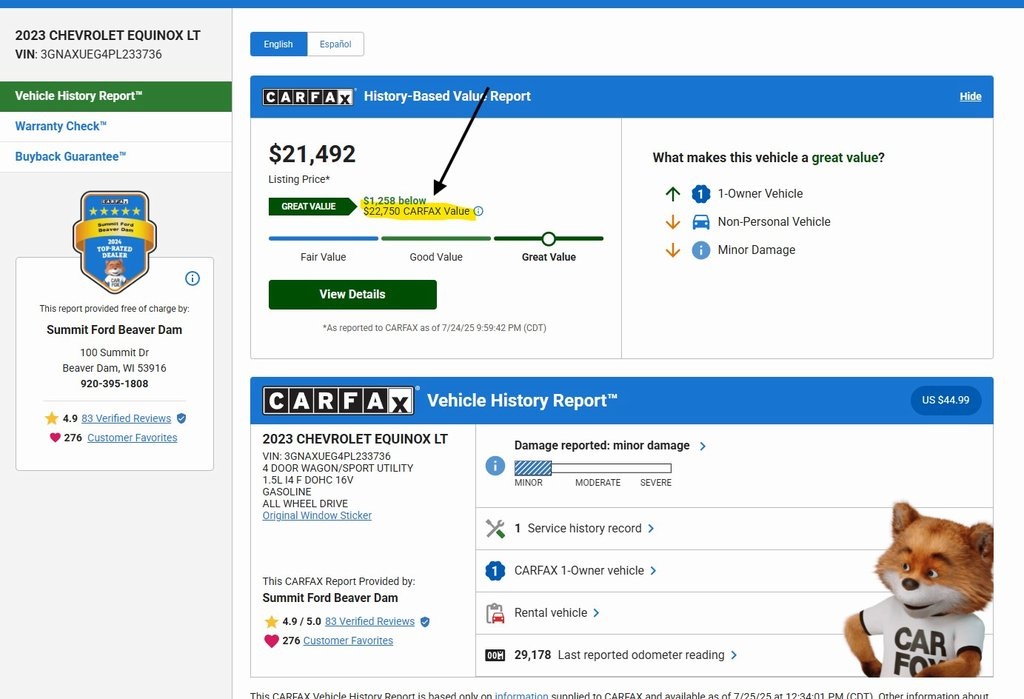Click the verified shield icon in report section
Viewport: 1024px width, 699px height.
tap(425, 622)
